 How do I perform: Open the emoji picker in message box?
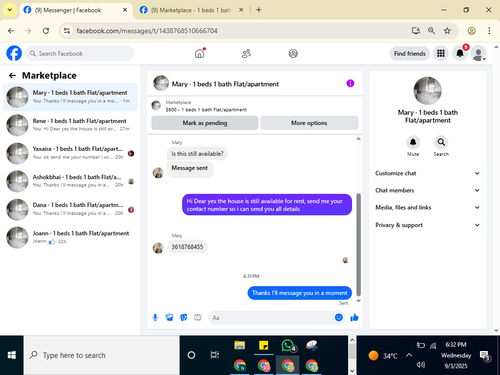[339, 317]
